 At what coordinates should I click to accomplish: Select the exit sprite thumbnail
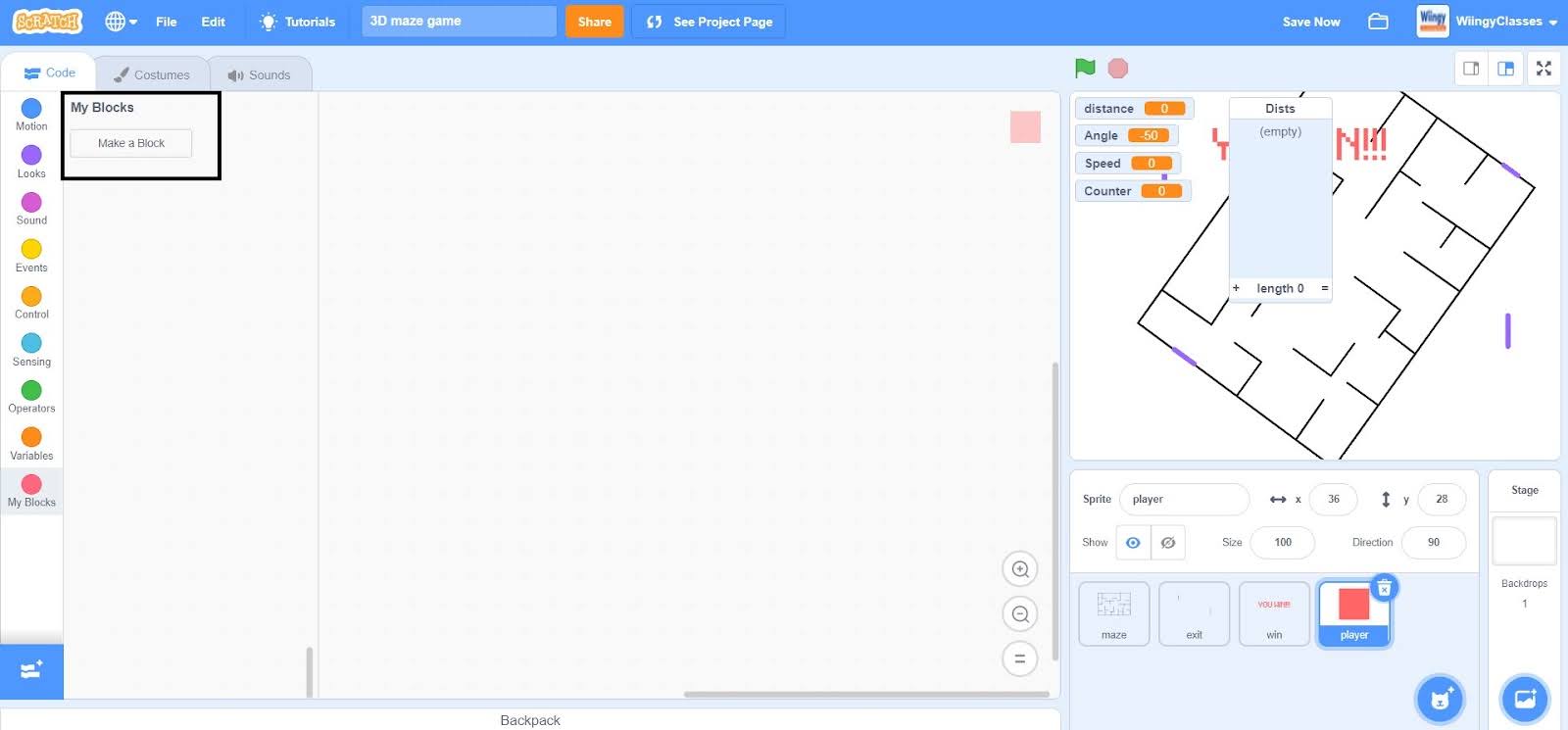pyautogui.click(x=1194, y=614)
